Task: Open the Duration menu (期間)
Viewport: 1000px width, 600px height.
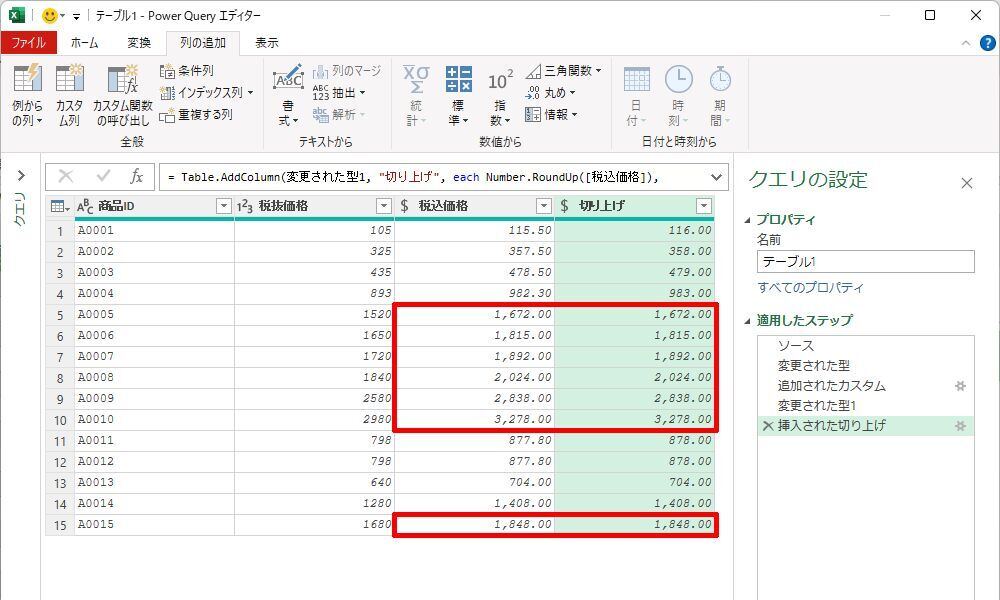Action: [720, 94]
